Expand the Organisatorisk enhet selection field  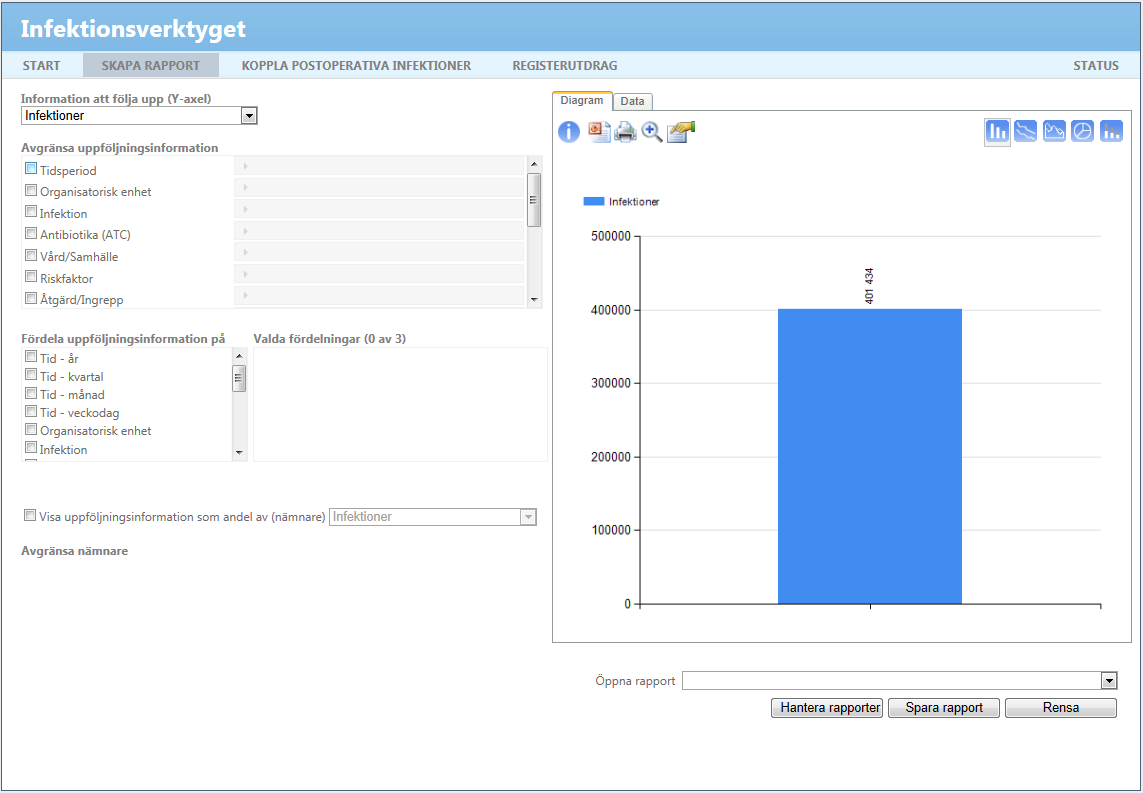tap(378, 188)
